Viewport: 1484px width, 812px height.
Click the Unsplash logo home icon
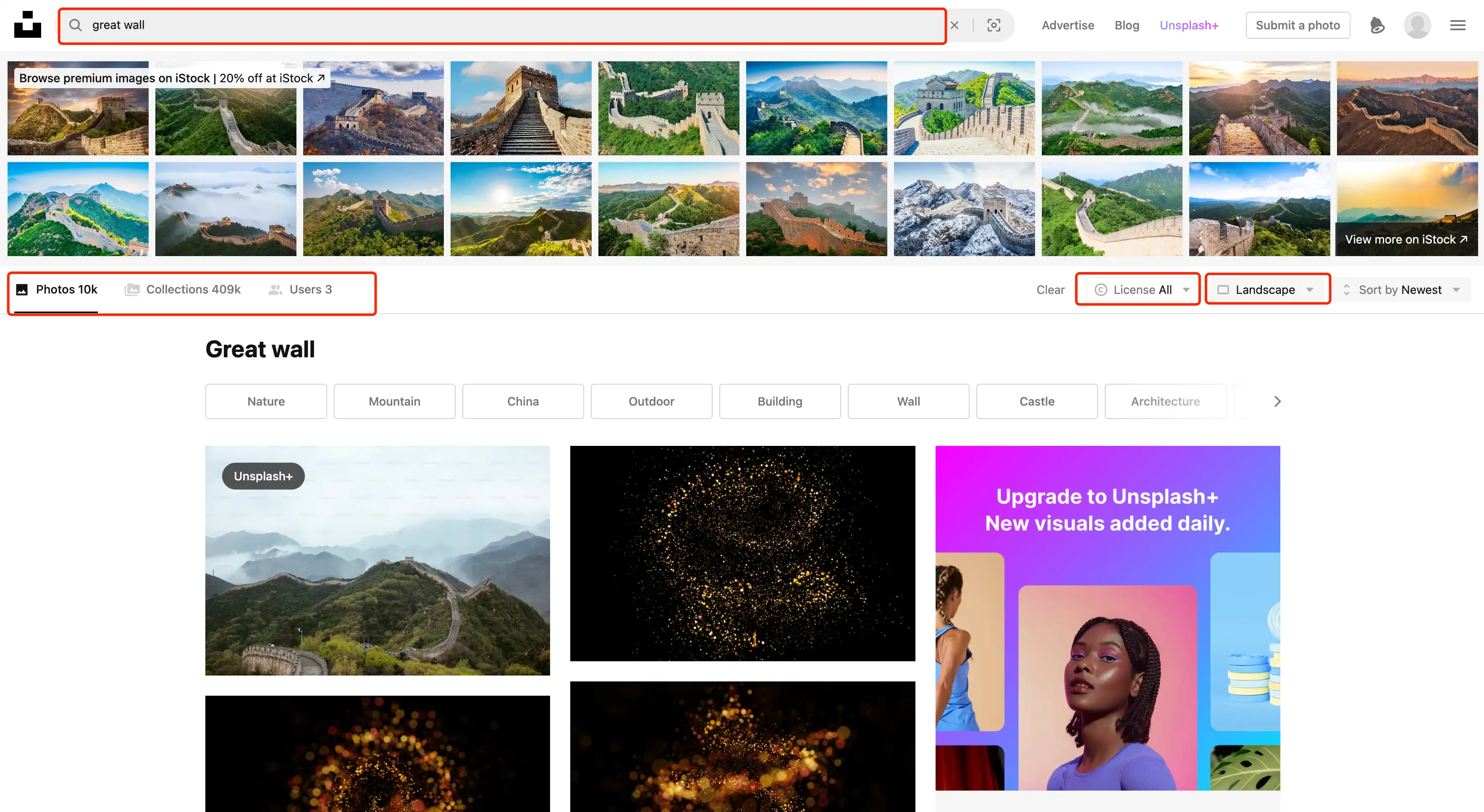28,25
